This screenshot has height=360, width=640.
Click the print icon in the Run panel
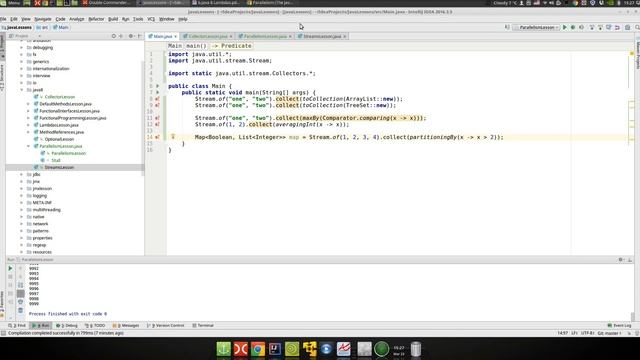[20, 302]
